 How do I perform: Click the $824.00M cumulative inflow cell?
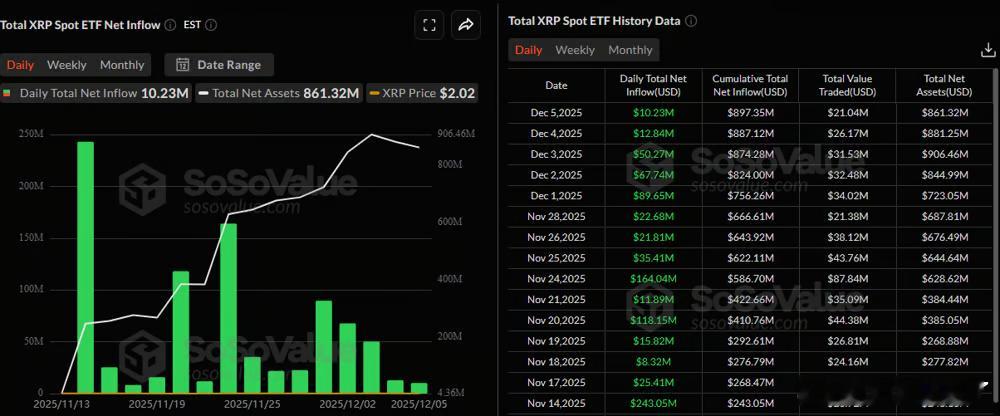(750, 175)
